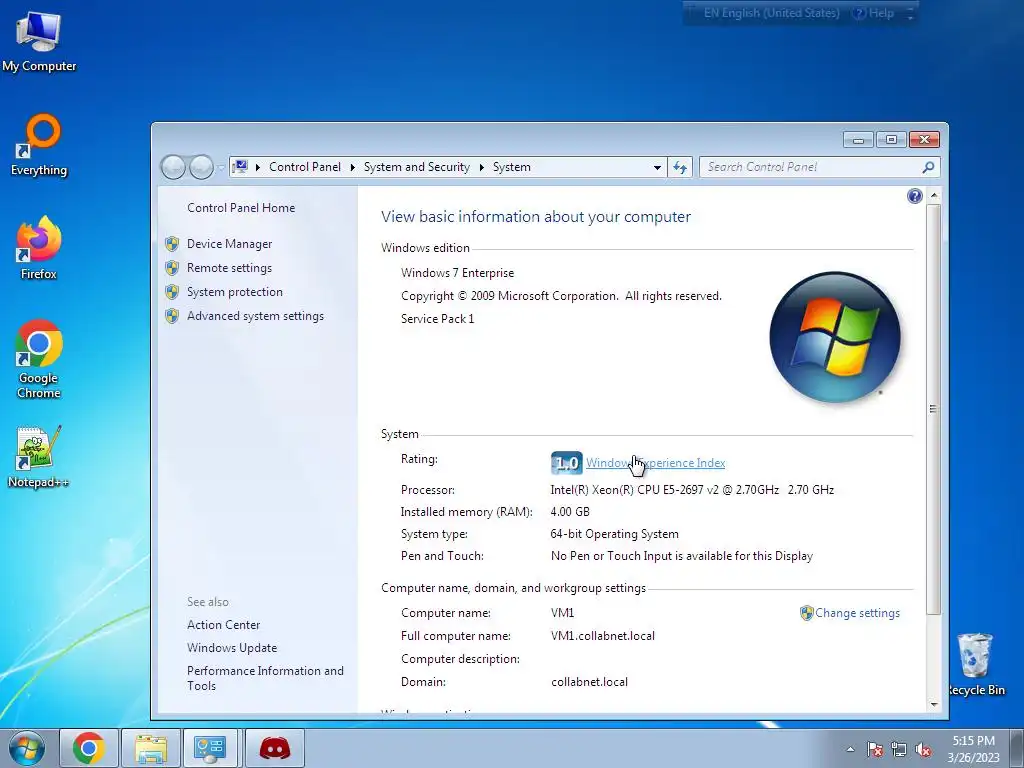The height and width of the screenshot is (768, 1024).
Task: Click the 1.0 rating badge
Action: [x=566, y=463]
